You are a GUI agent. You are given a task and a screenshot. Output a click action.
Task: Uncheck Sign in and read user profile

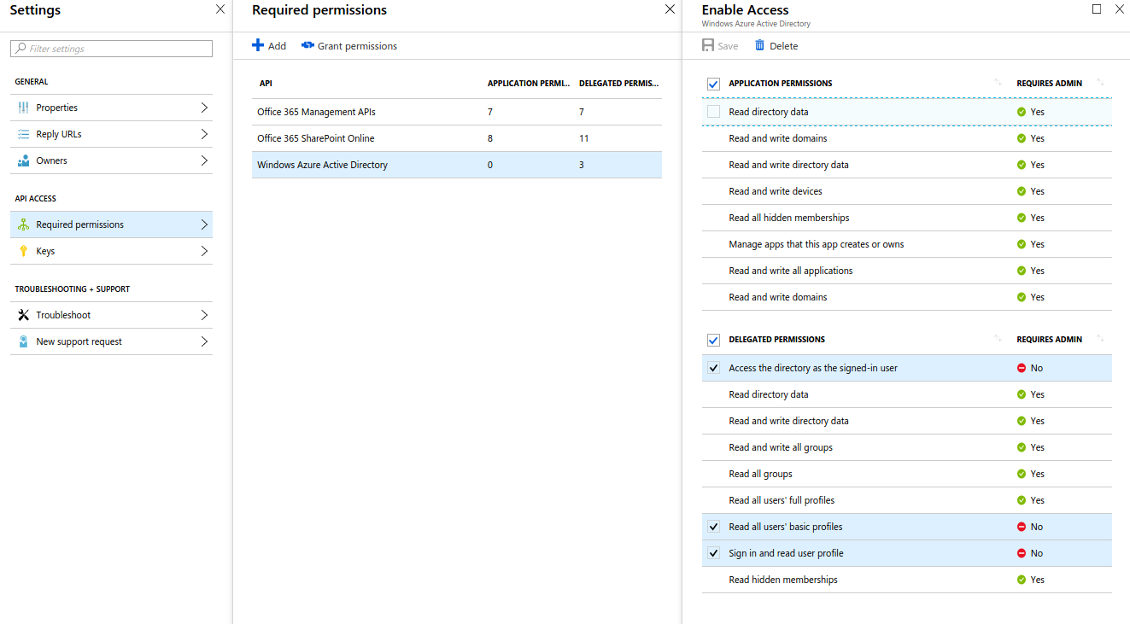tap(713, 553)
